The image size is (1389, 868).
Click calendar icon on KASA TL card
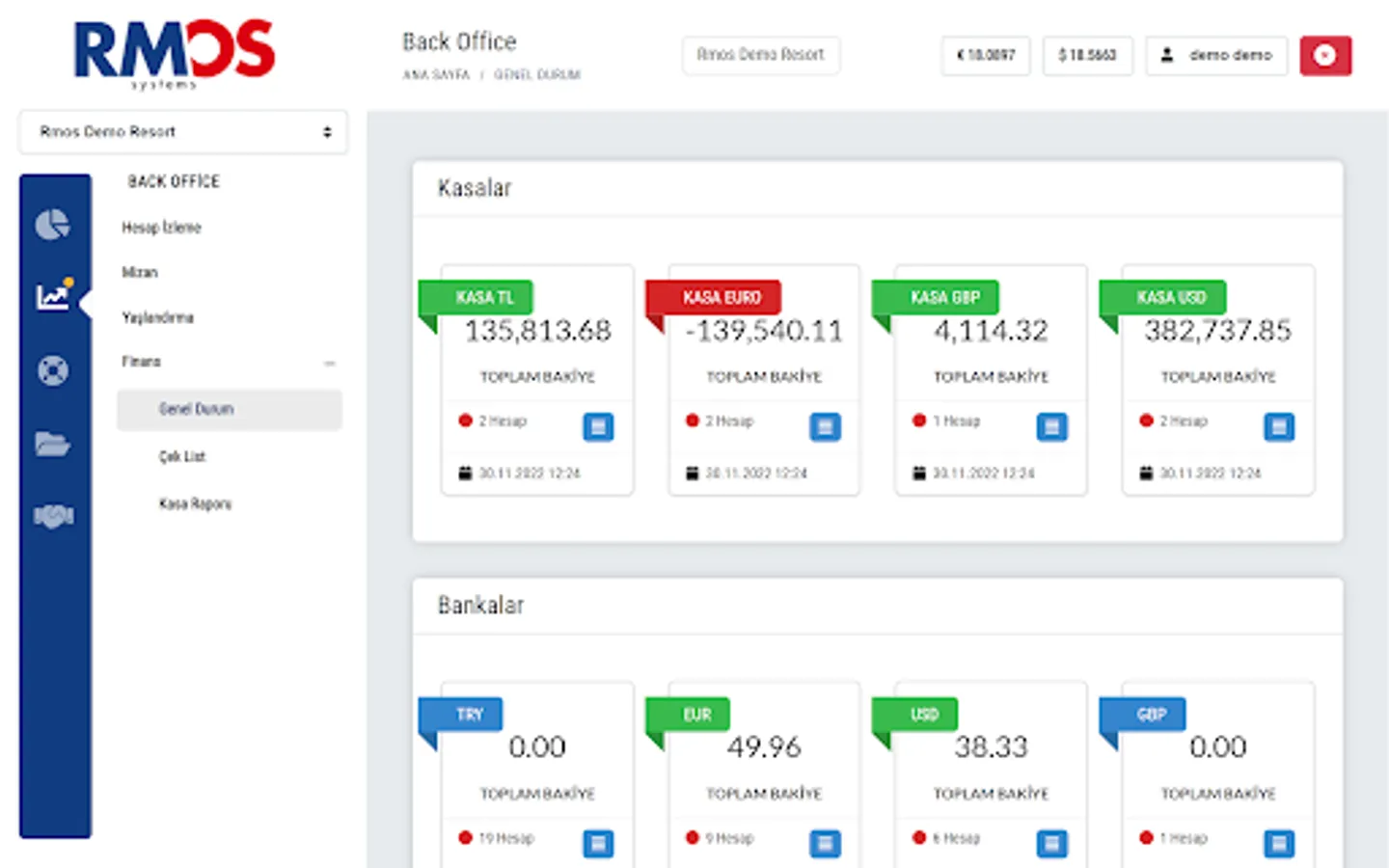tap(465, 474)
